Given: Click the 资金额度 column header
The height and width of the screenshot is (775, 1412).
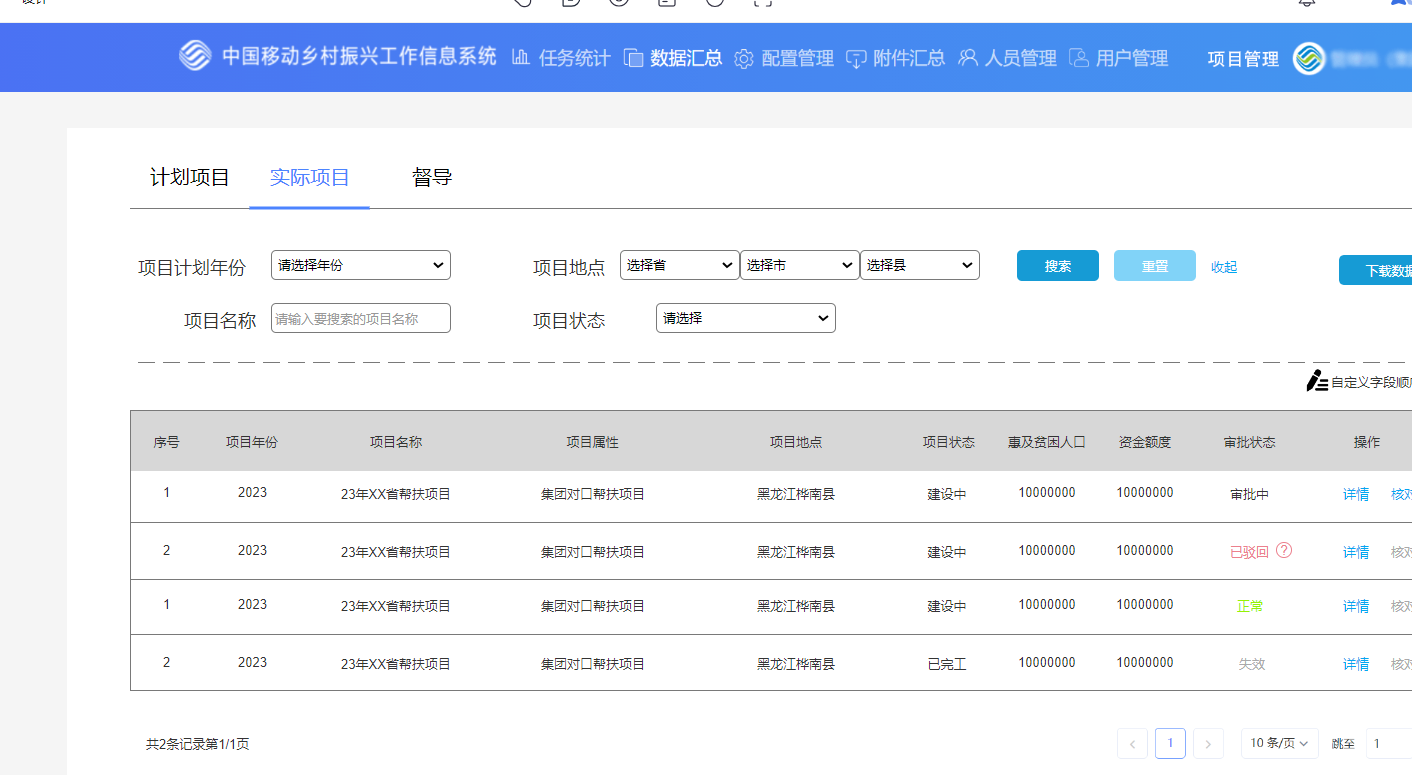Looking at the screenshot, I should click(1145, 442).
